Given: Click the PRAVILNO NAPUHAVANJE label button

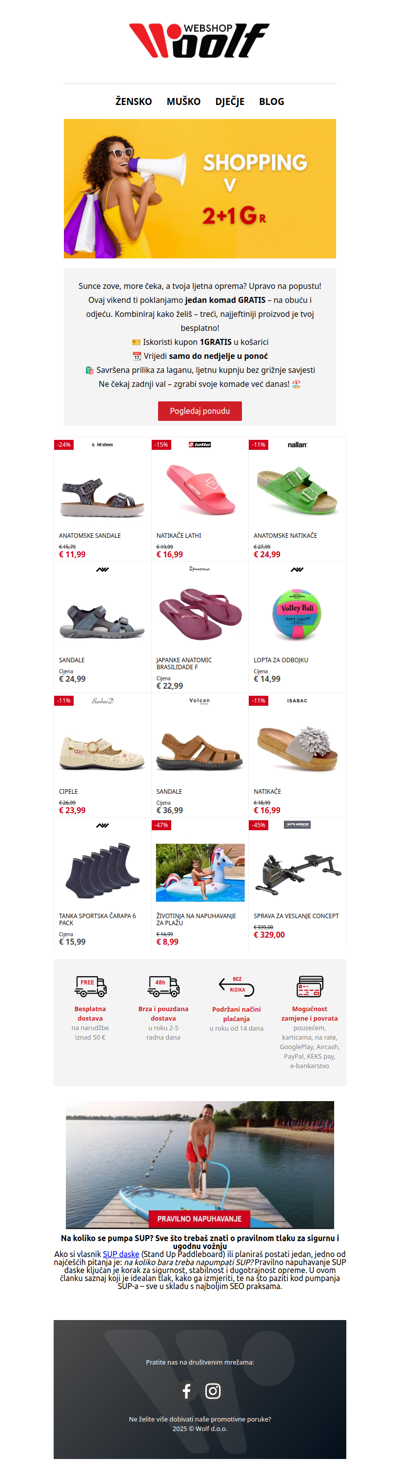Looking at the screenshot, I should point(199,1219).
